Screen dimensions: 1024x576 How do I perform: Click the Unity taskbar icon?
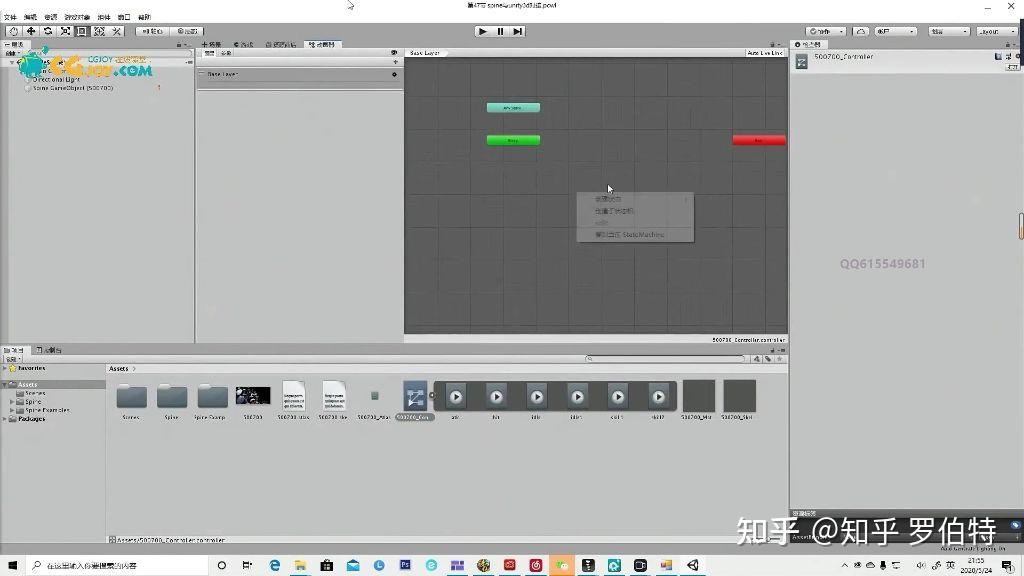pos(693,565)
